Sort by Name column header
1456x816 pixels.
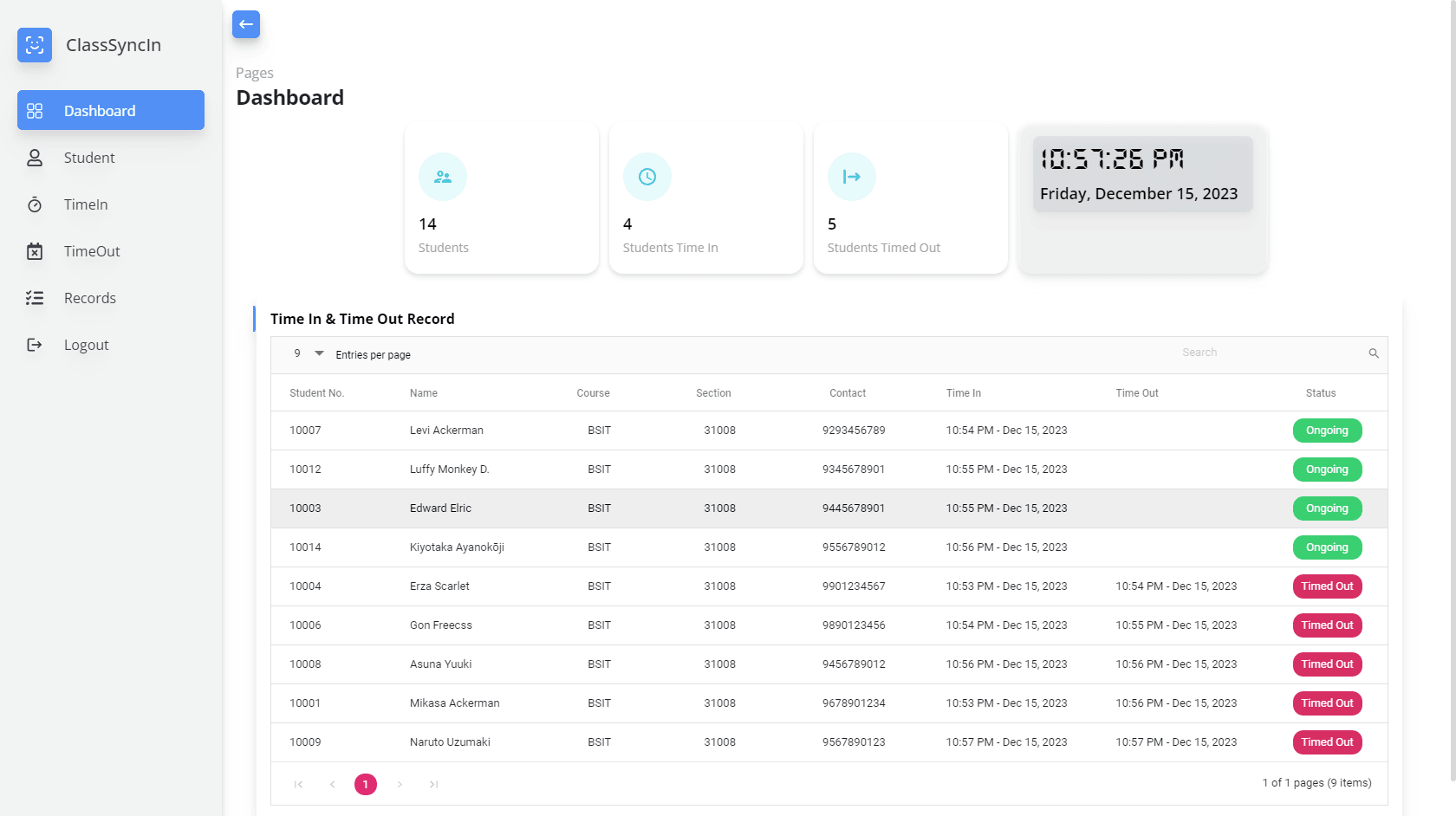coord(424,393)
